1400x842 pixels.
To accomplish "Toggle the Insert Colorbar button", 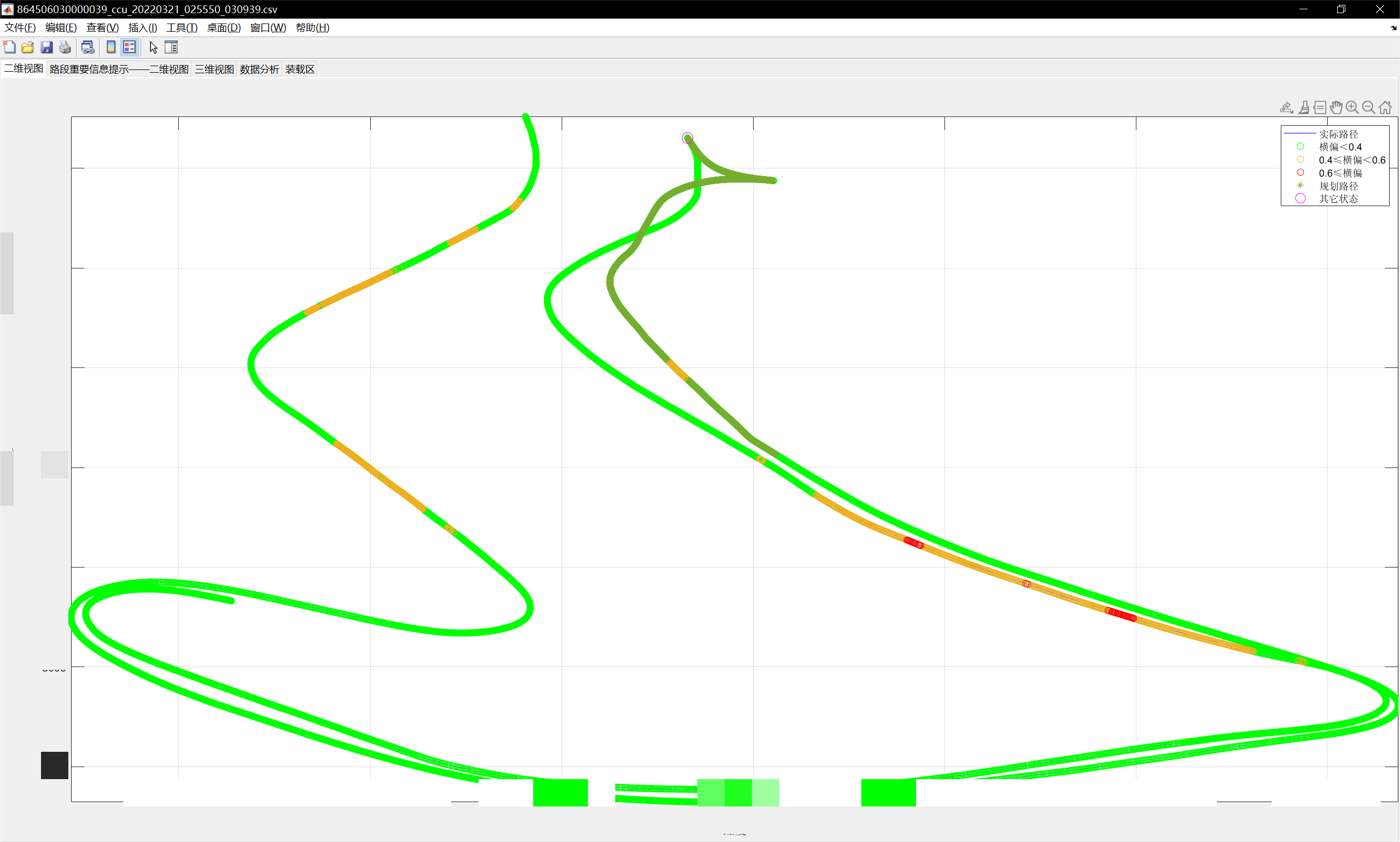I will point(111,47).
